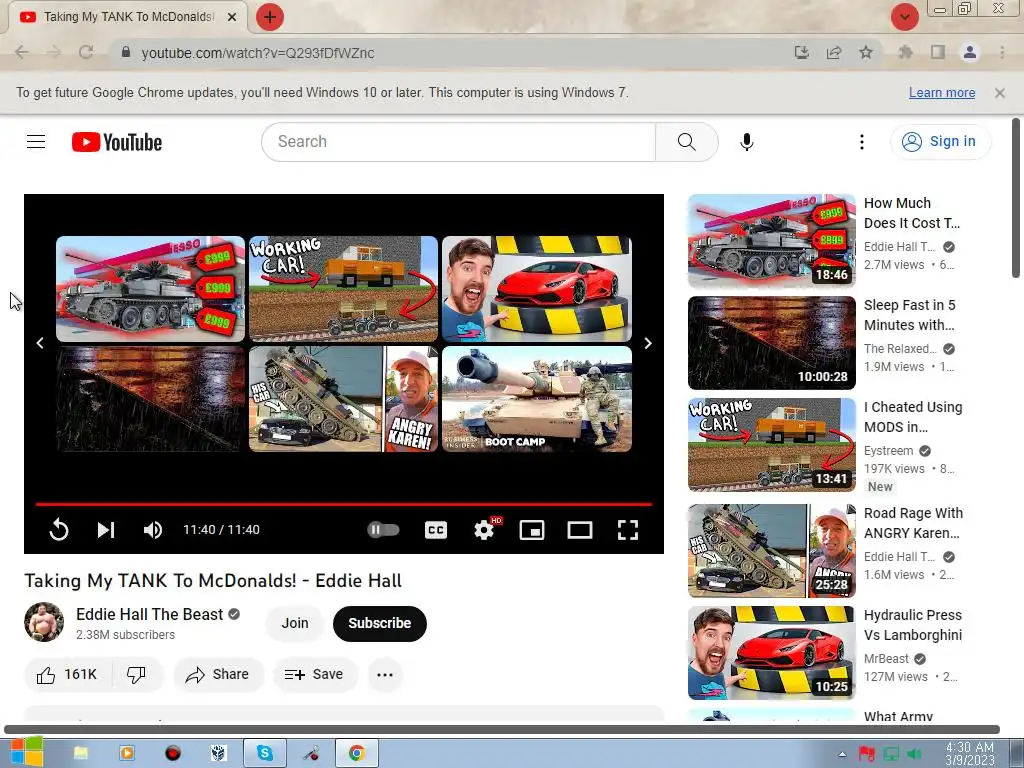Play end-screen Hydraulic Press Lamborghini thumbnail
The image size is (1024, 768).
[x=537, y=289]
